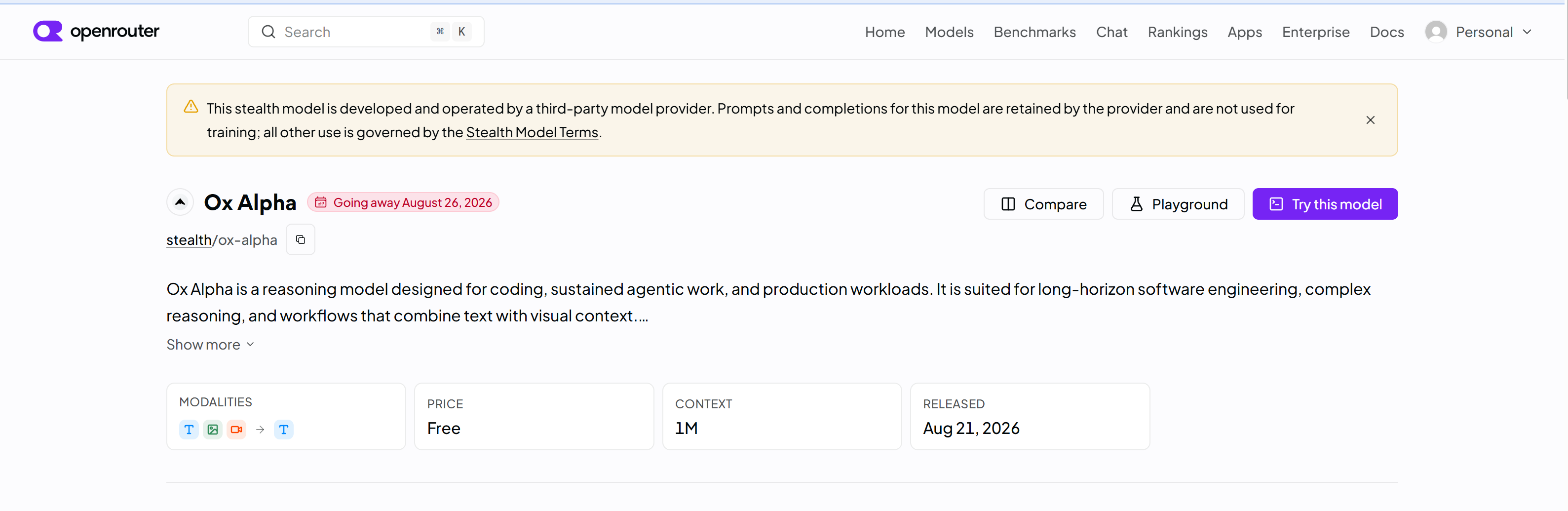Open the Stealth Model Terms link
This screenshot has height=511, width=1568.
coord(532,132)
